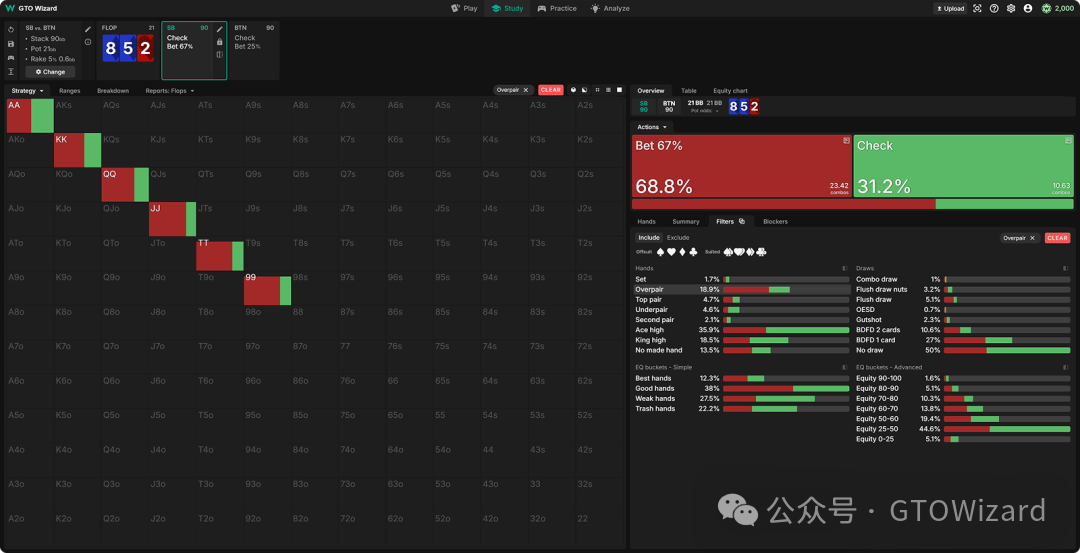Click the screenshot capture icon beside Upload
The height and width of the screenshot is (553, 1080).
click(x=978, y=8)
